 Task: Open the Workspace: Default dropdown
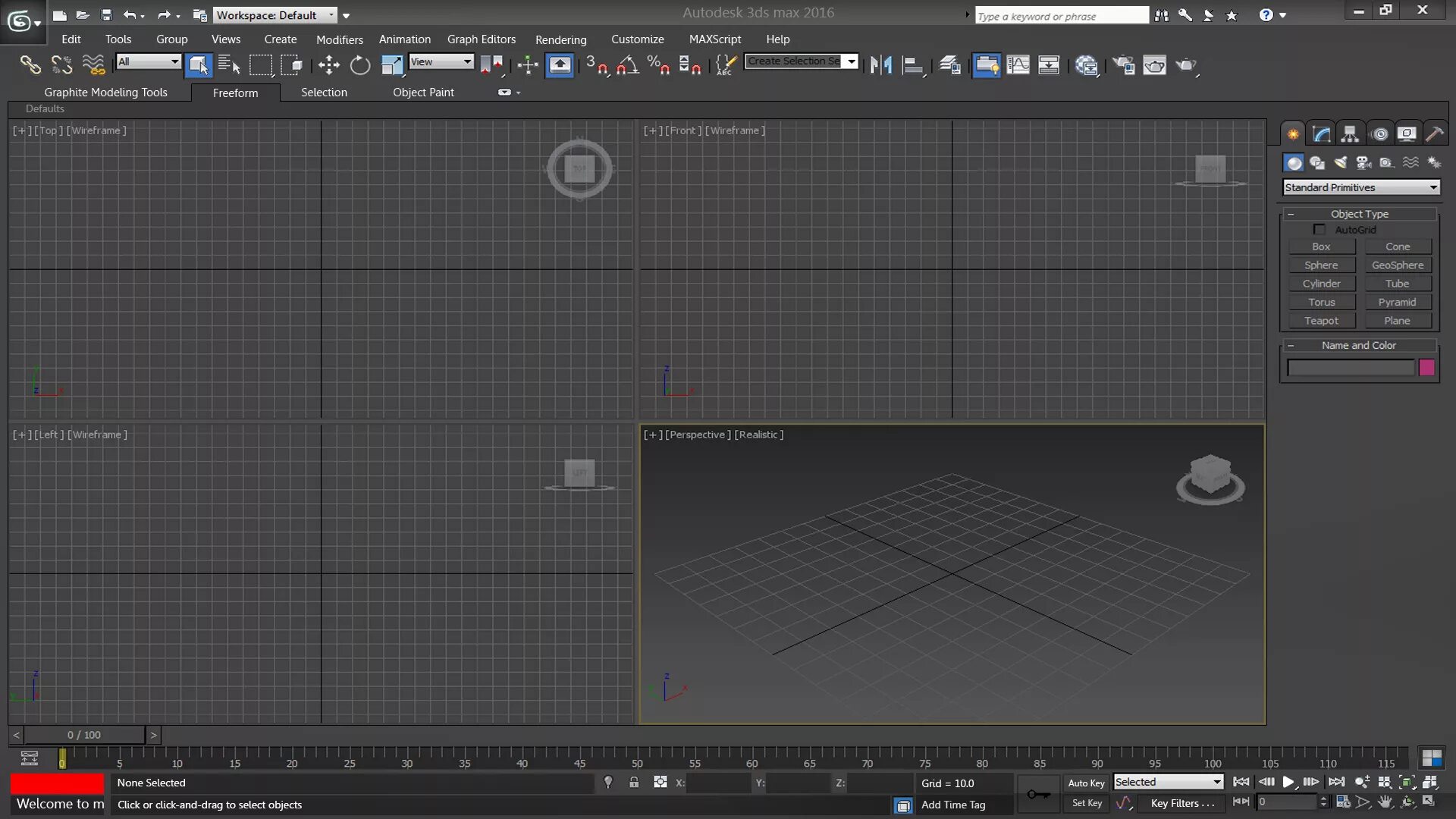275,15
